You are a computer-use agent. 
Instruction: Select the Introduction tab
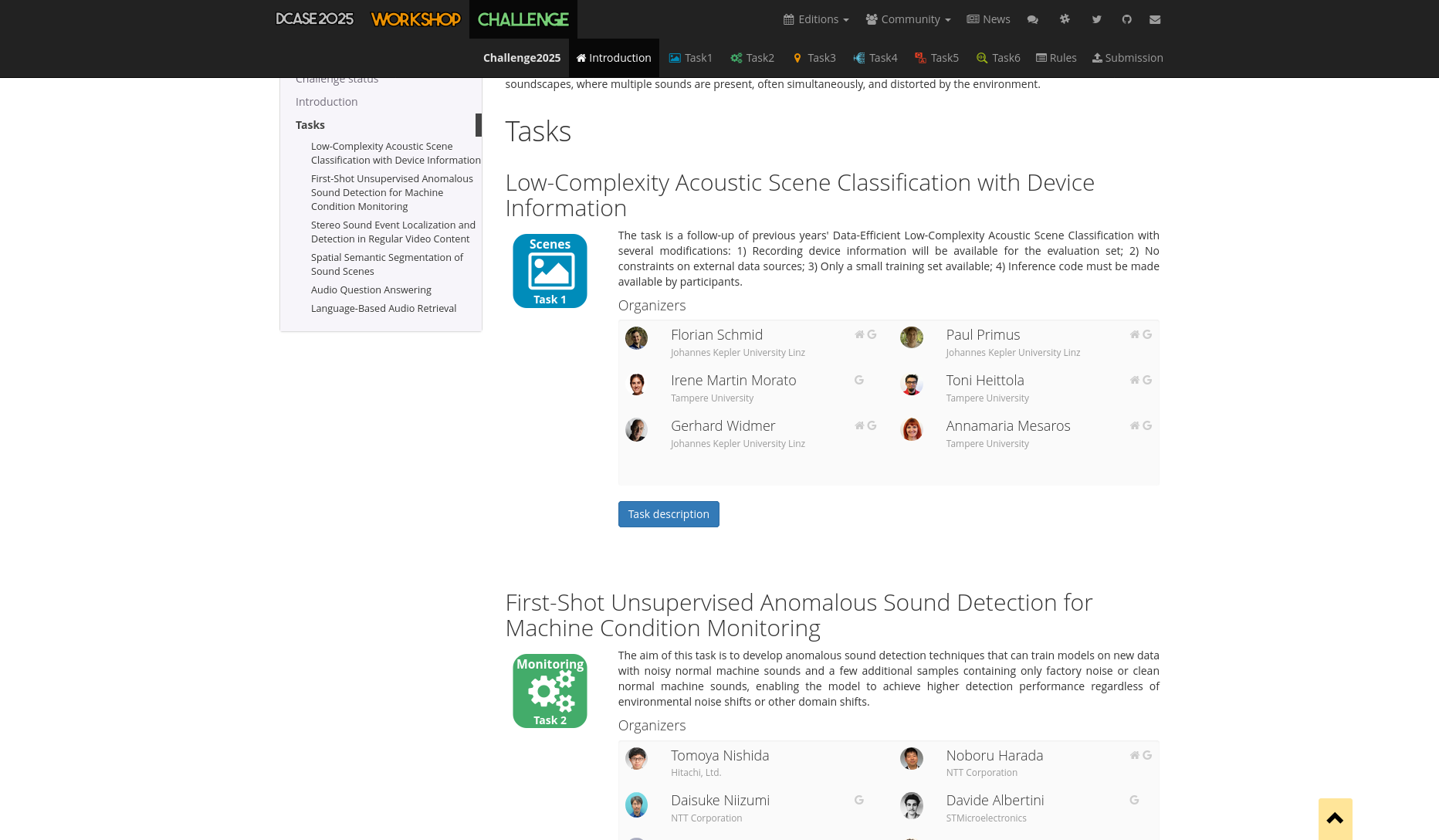click(614, 58)
